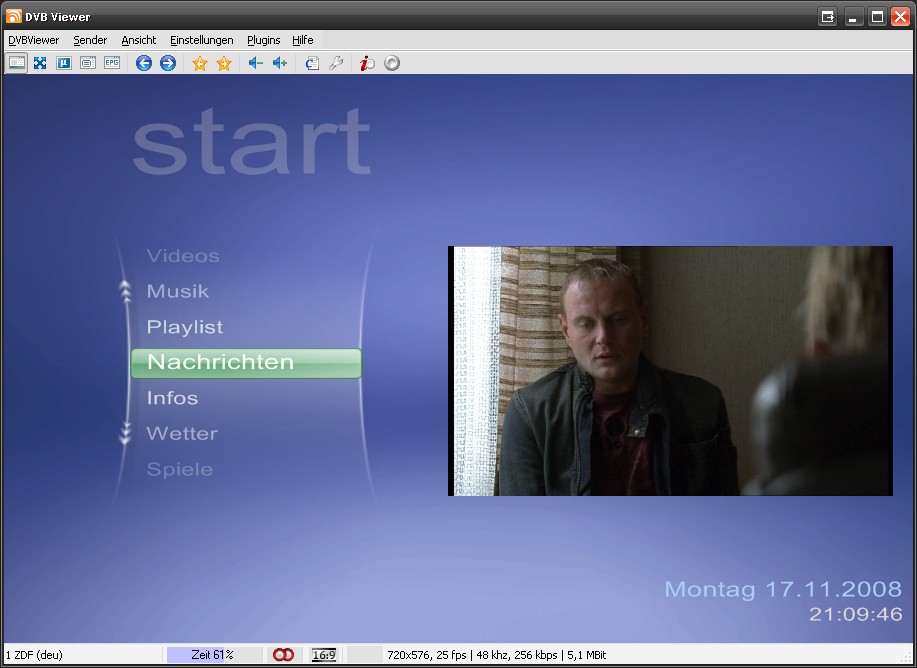Select Nachrichten in the start menu
The width and height of the screenshot is (917, 668).
point(246,363)
